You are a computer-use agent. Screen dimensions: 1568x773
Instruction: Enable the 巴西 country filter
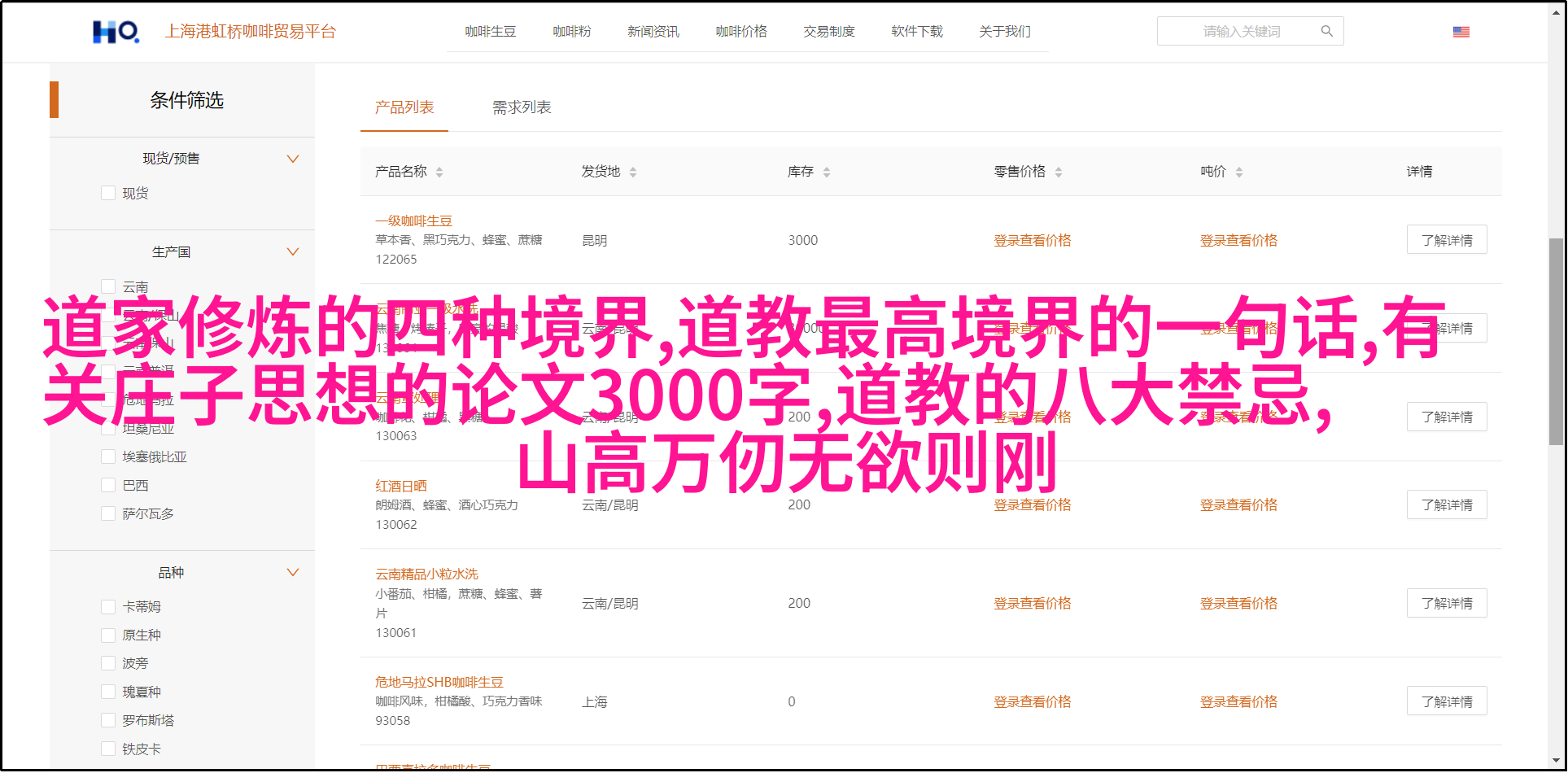tap(108, 485)
